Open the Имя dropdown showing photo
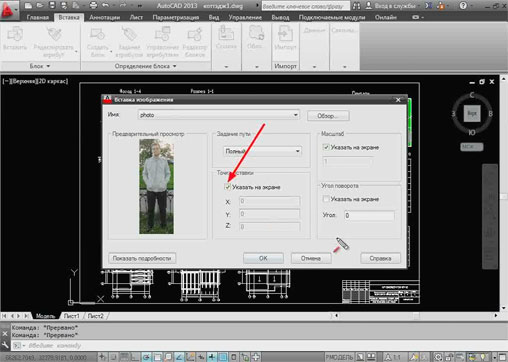Image resolution: width=508 pixels, height=362 pixels. (219, 115)
